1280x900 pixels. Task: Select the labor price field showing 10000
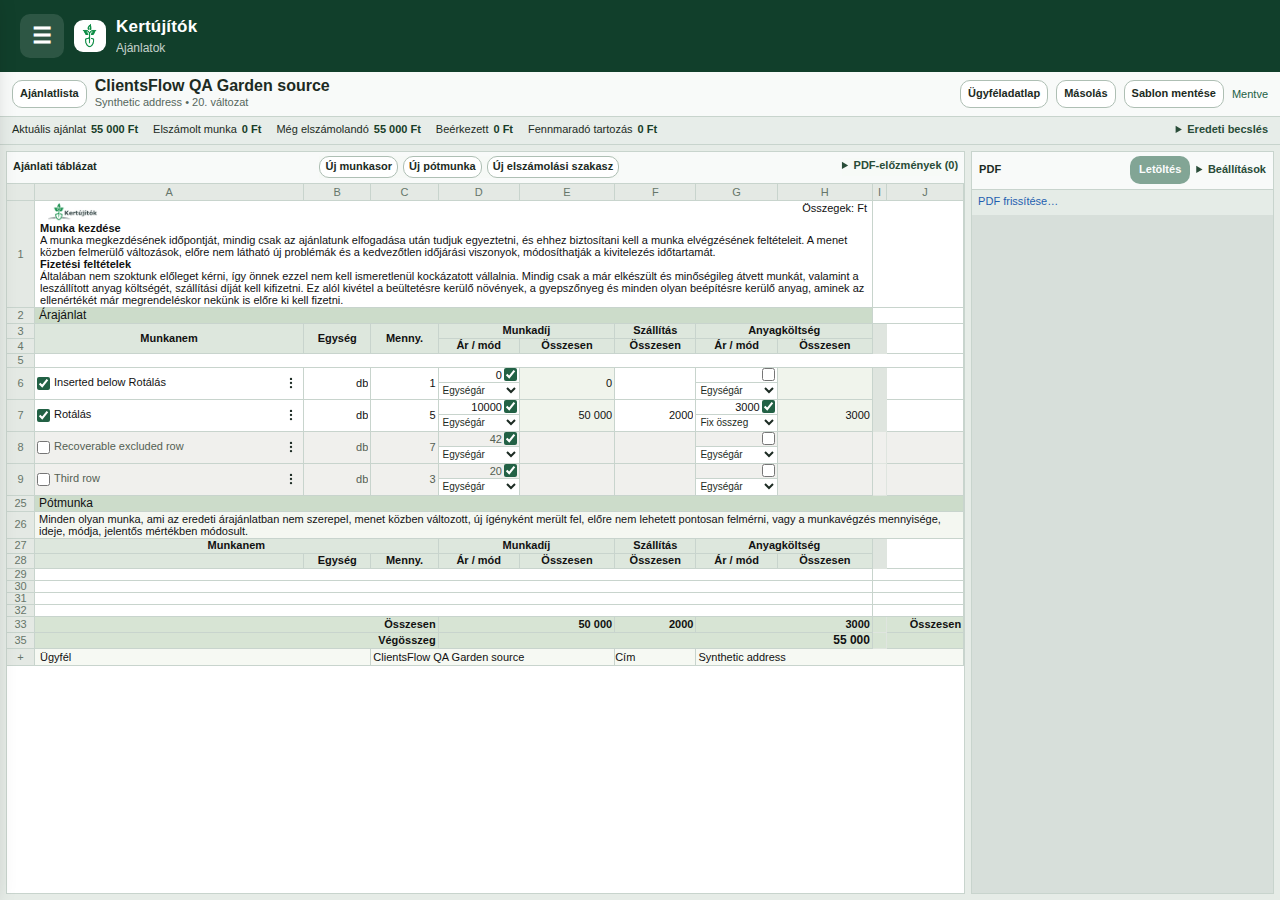click(471, 407)
